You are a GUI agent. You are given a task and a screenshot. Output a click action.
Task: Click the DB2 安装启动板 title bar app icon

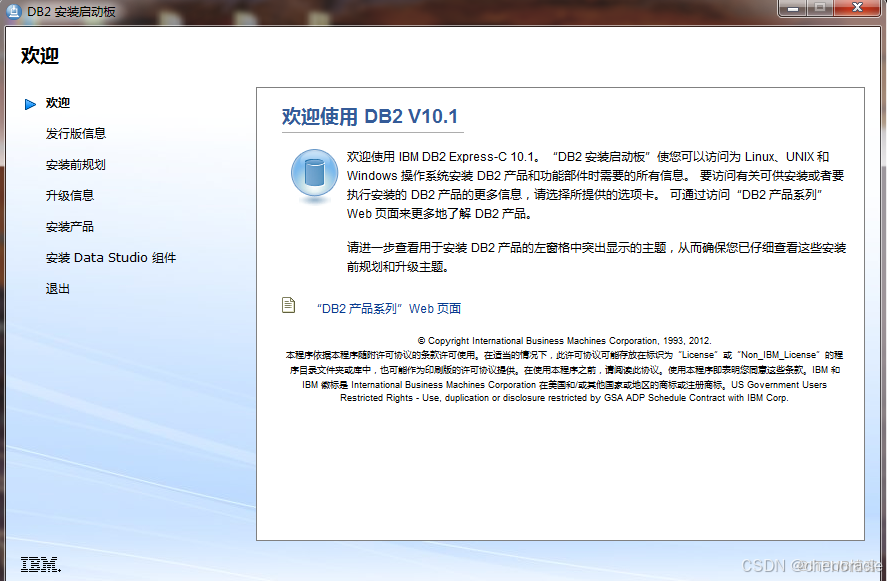(14, 11)
